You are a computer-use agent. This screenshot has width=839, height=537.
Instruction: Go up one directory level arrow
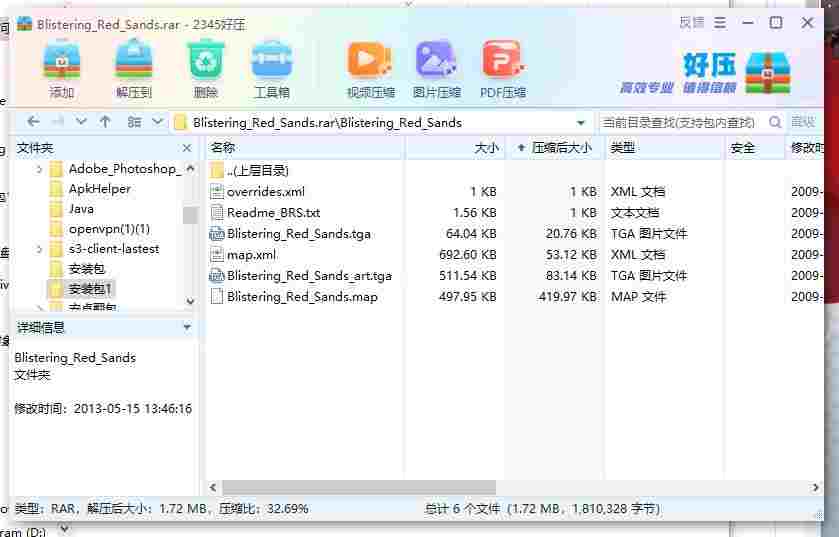tap(105, 122)
